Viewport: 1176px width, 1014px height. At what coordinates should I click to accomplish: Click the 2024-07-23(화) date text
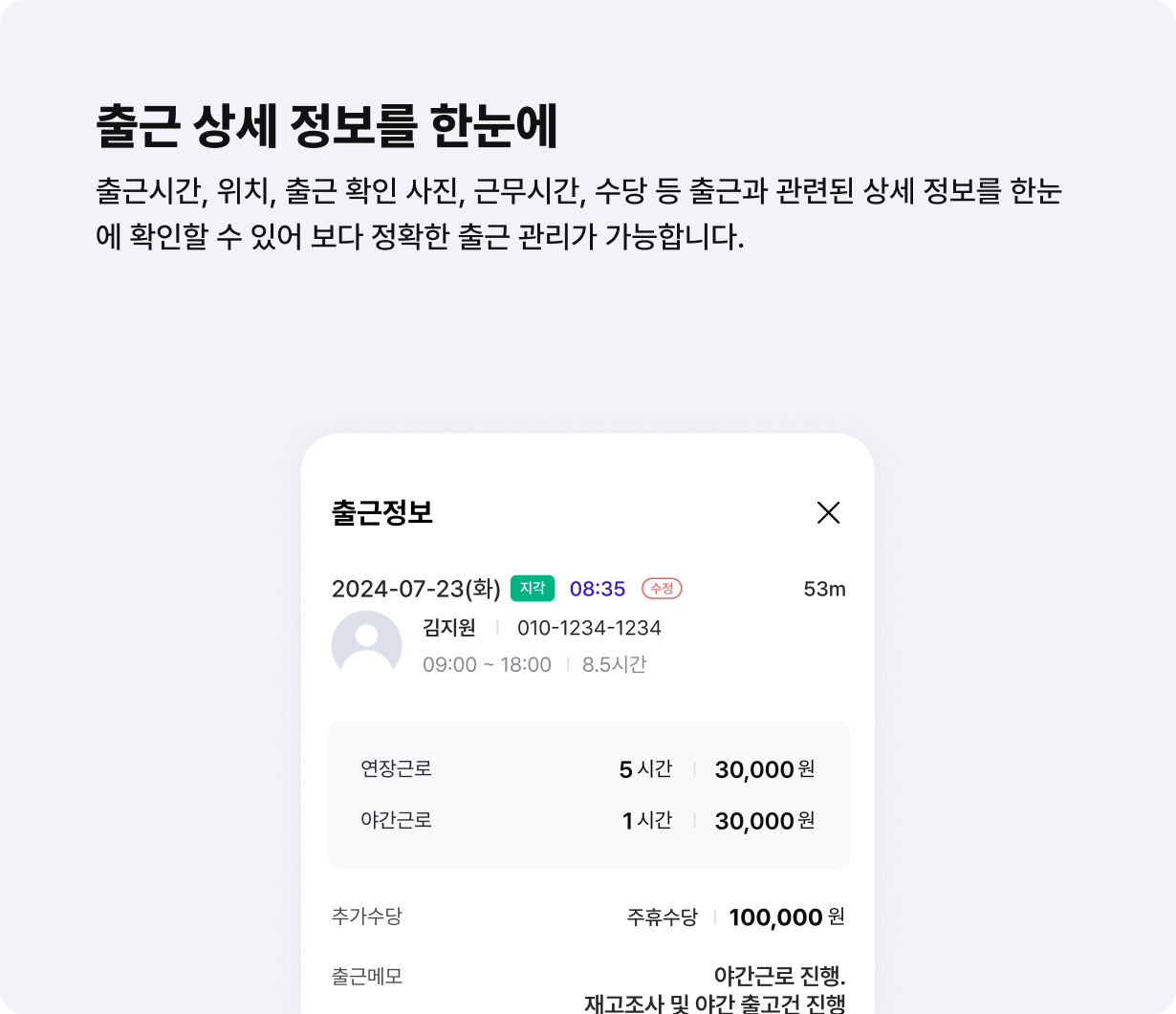(x=416, y=589)
